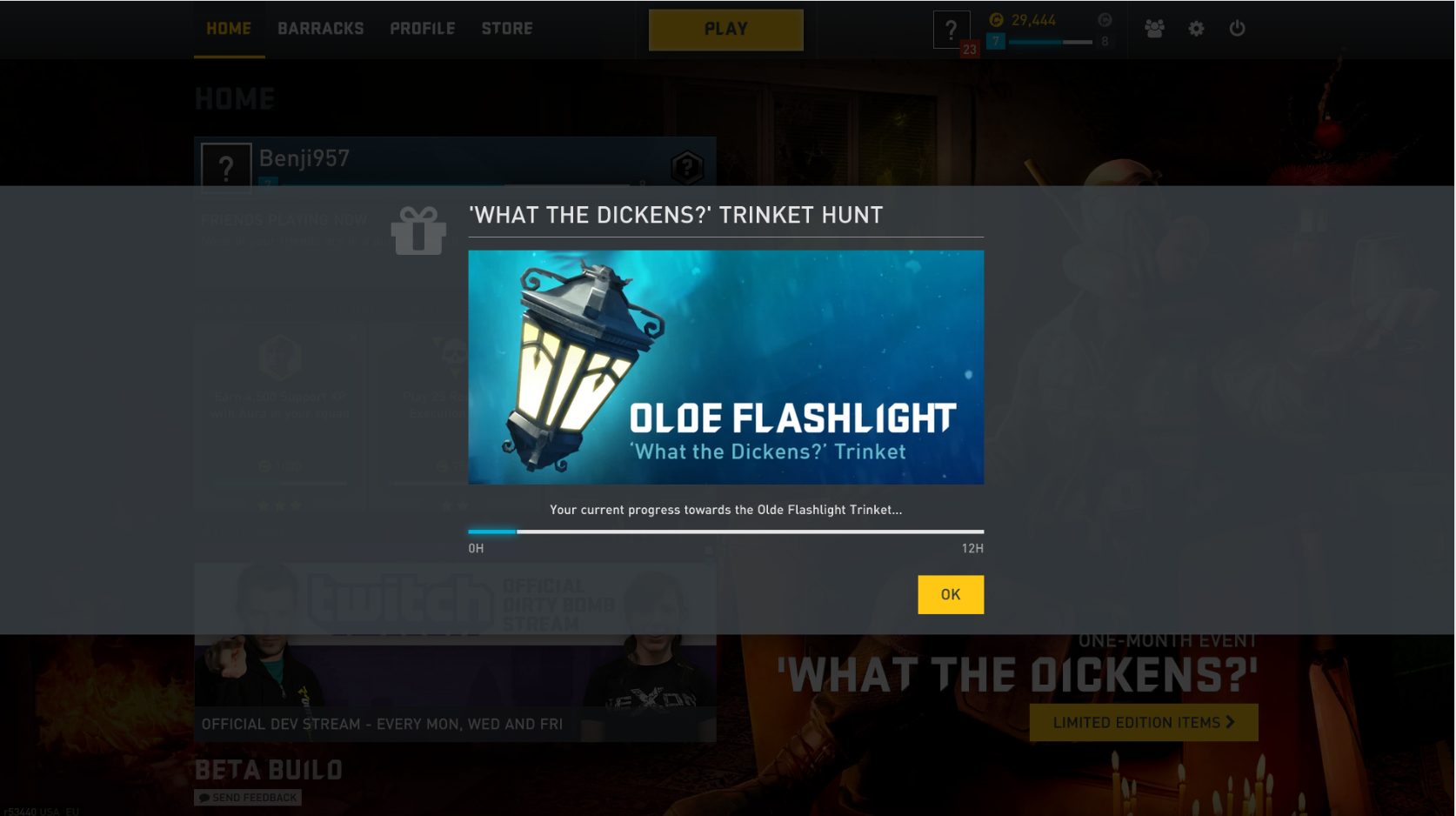
Task: Open settings gear icon in top bar
Action: [x=1196, y=29]
